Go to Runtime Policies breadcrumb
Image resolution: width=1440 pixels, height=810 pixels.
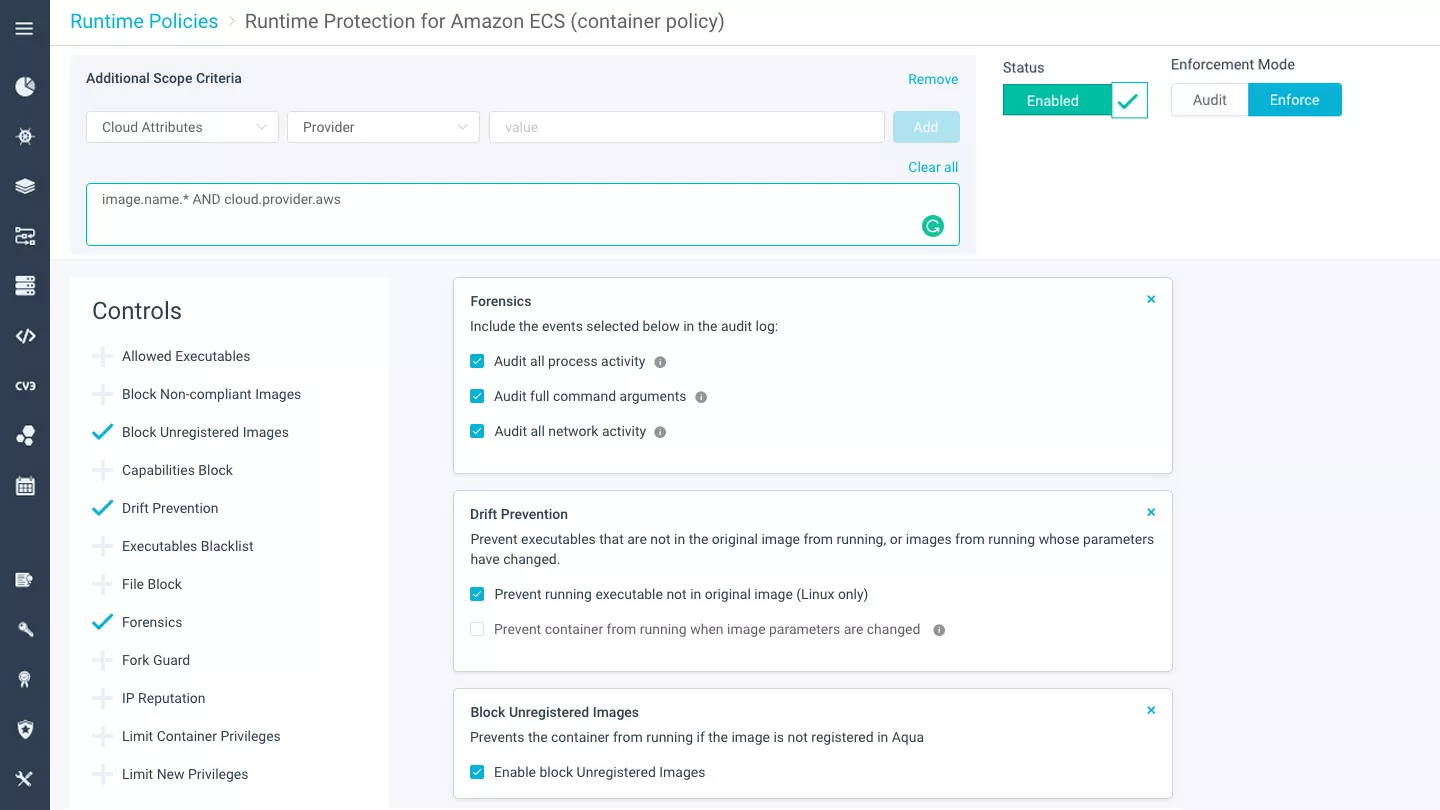coord(144,21)
